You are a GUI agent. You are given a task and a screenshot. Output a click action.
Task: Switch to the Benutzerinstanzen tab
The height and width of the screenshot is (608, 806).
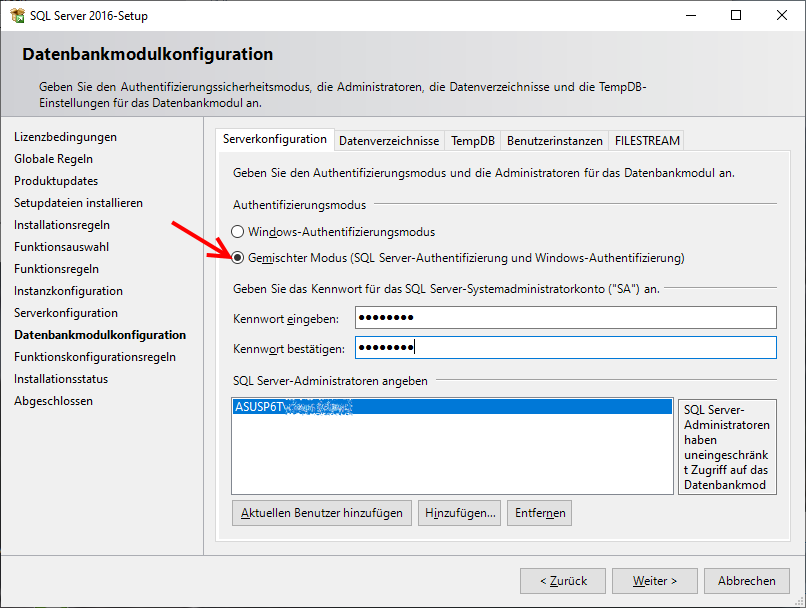(554, 141)
